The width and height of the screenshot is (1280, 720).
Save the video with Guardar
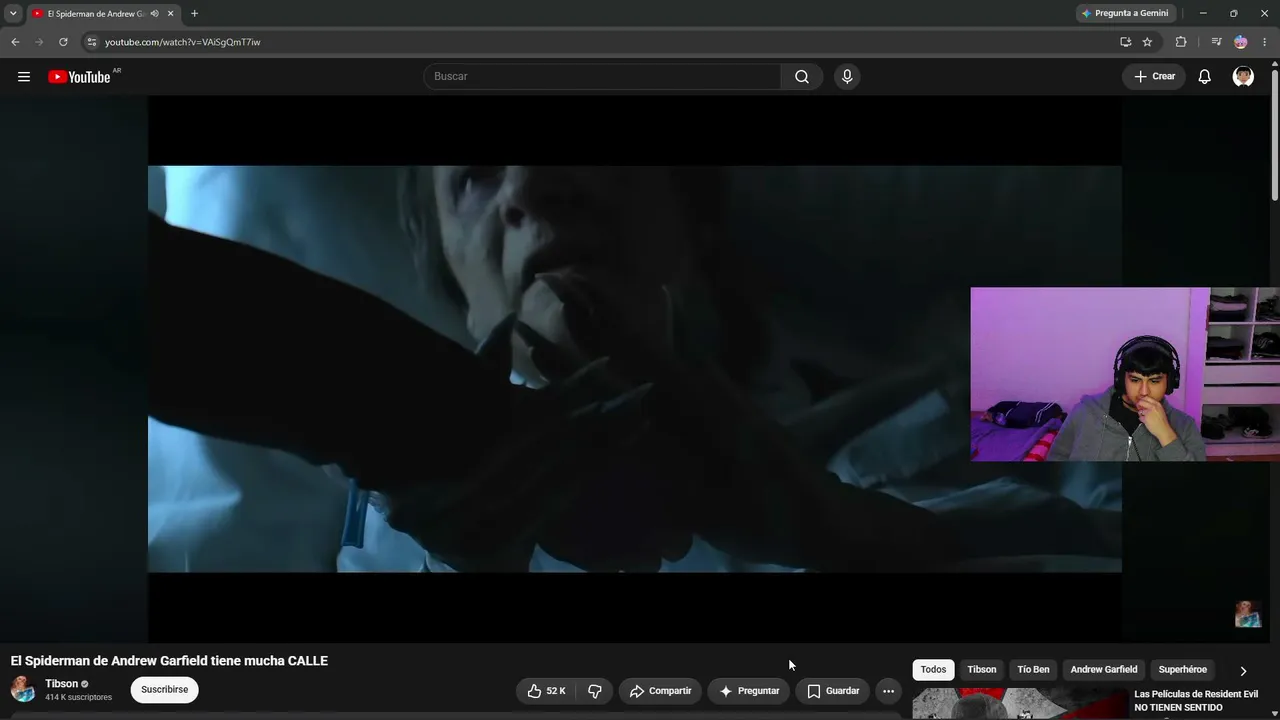tap(833, 691)
